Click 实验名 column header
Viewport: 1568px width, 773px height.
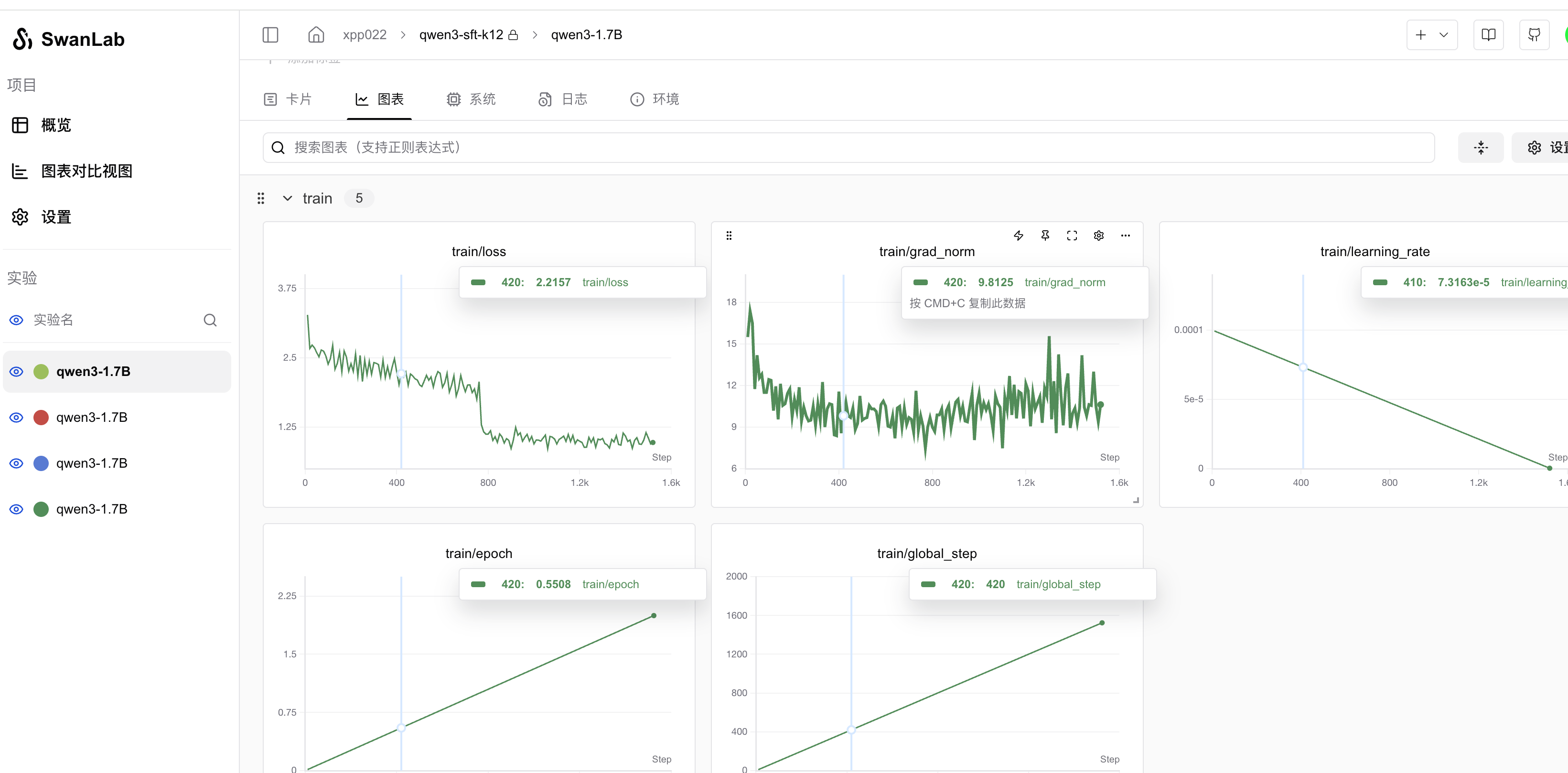pos(53,320)
